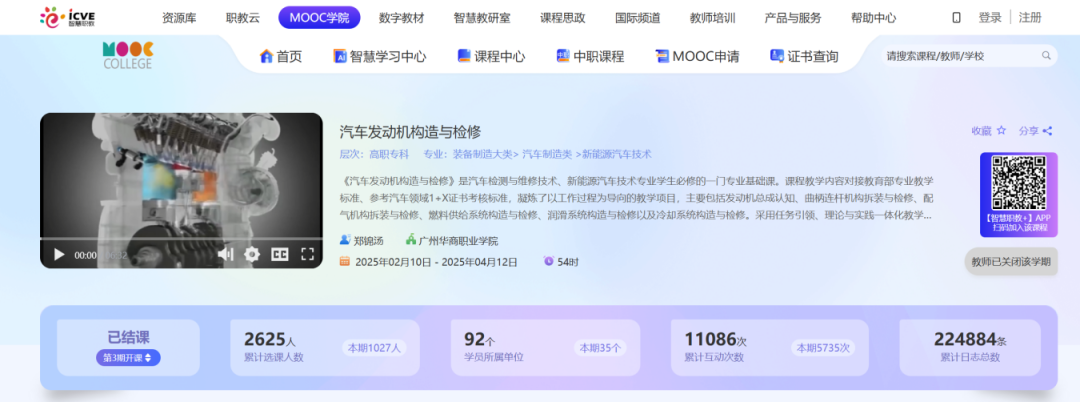Screen dimensions: 1080x402
Task: Click the mobile phone icon
Action: click(x=956, y=18)
